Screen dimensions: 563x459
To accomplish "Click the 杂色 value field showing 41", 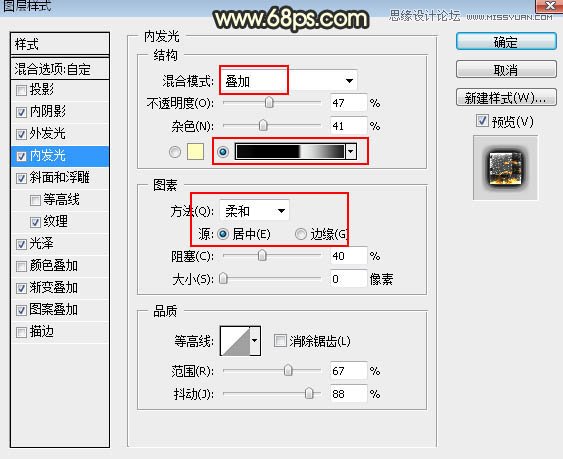I will [348, 126].
